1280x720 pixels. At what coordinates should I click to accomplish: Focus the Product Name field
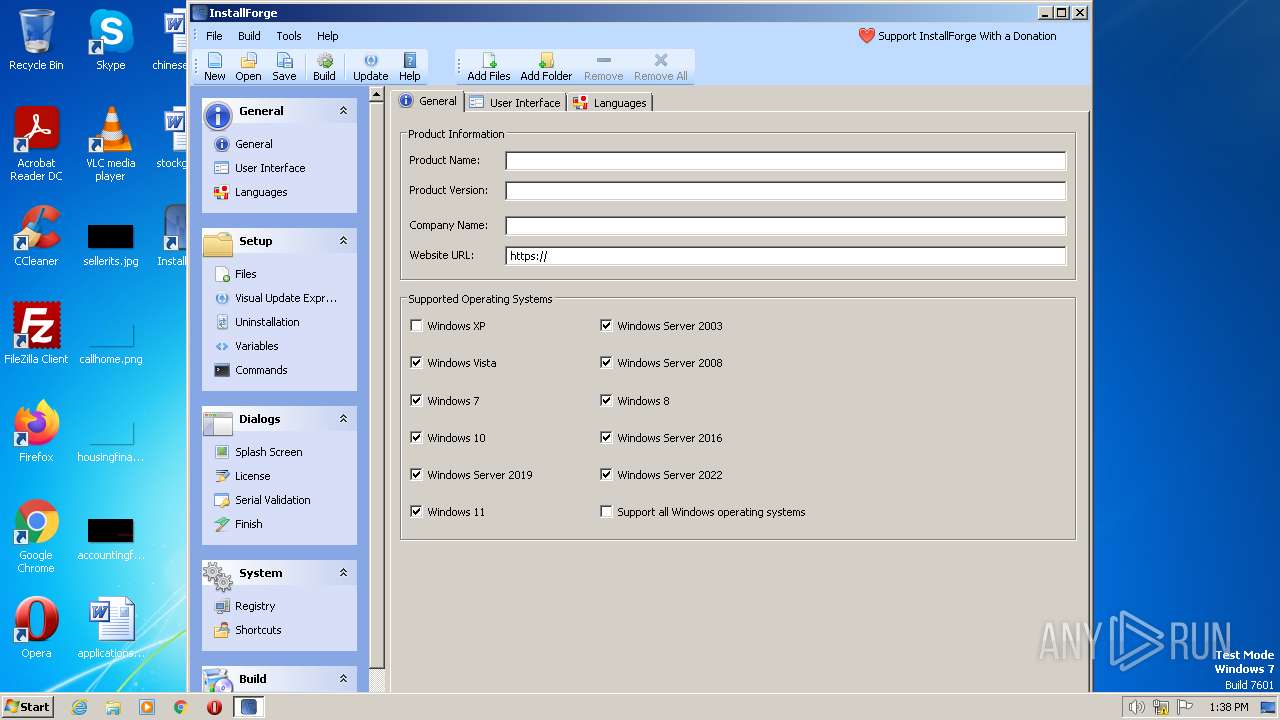(x=786, y=161)
